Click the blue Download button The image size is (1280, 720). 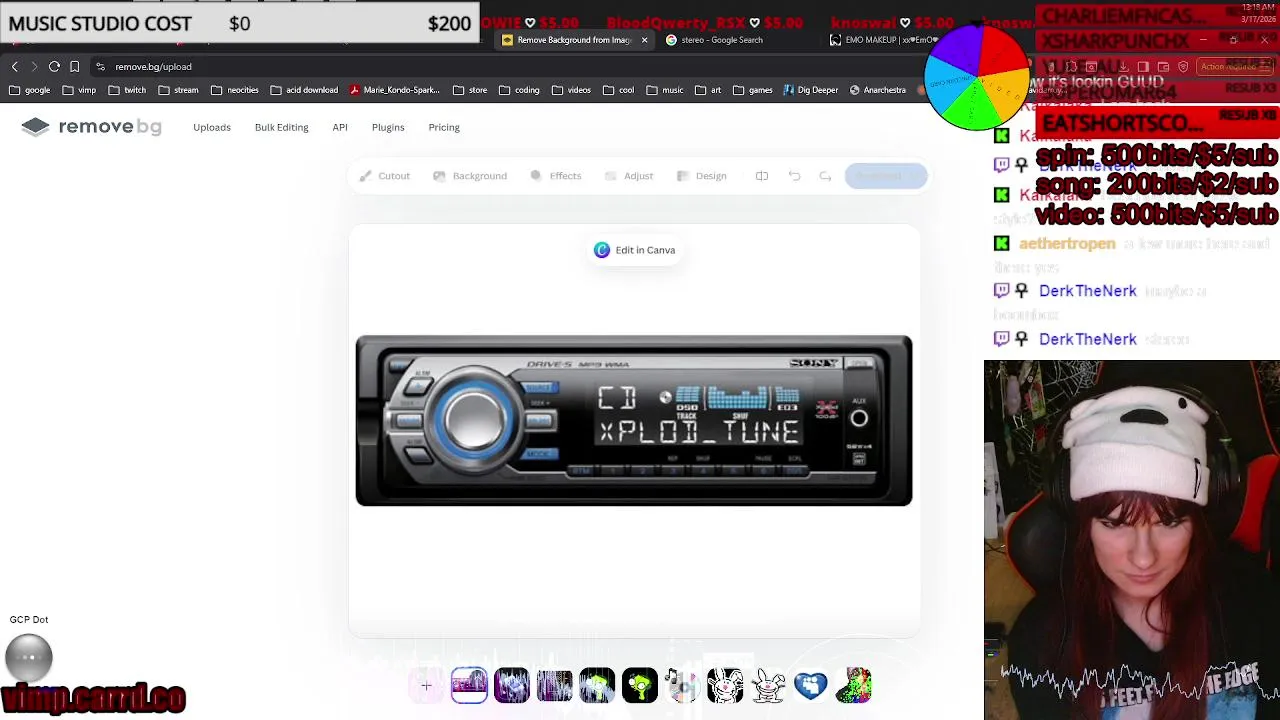click(886, 176)
